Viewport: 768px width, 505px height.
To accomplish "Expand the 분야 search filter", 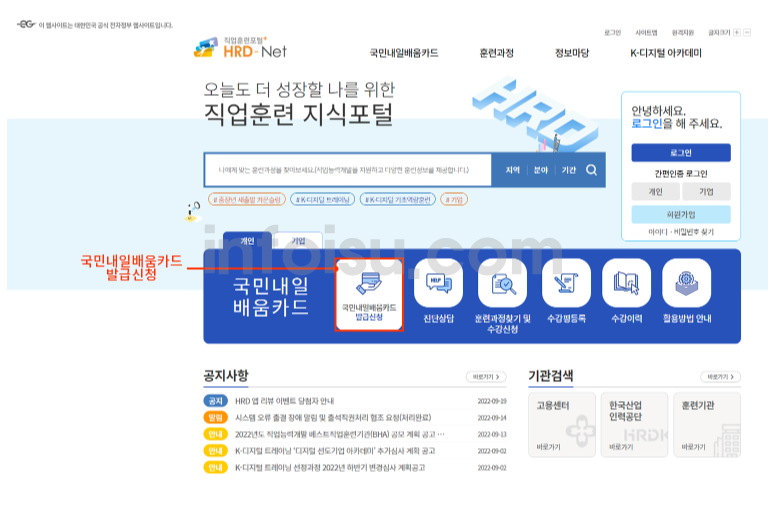I will coord(541,170).
